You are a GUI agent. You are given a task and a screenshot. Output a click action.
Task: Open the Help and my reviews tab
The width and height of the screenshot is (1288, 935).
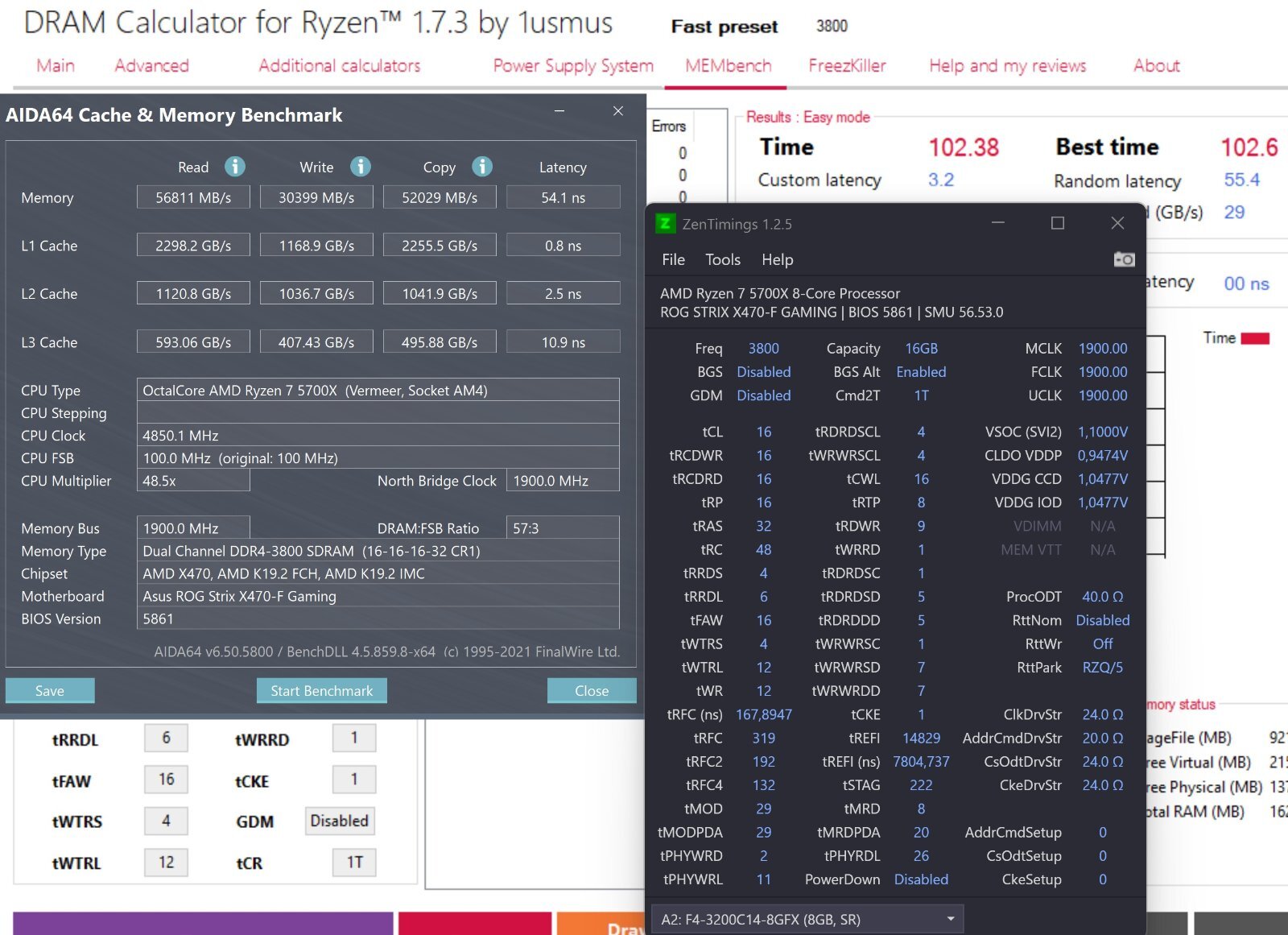coord(1007,66)
